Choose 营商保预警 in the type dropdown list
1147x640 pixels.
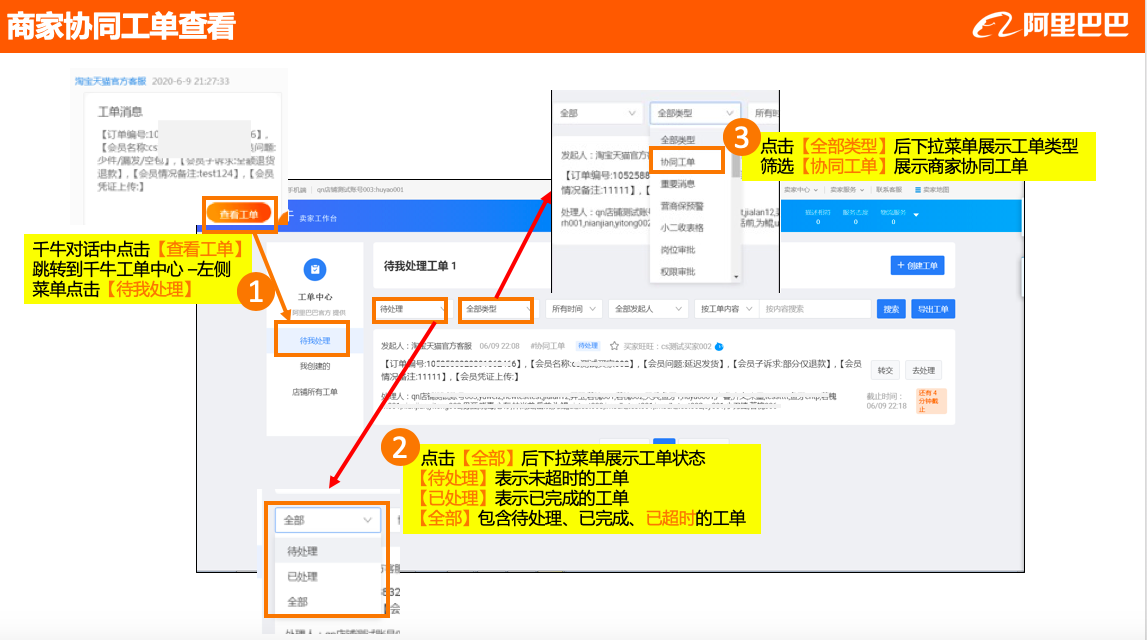pos(682,206)
